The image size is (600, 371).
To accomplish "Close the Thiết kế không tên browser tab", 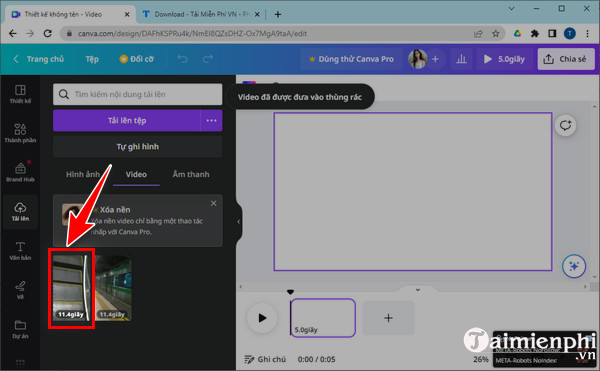I will tap(127, 15).
